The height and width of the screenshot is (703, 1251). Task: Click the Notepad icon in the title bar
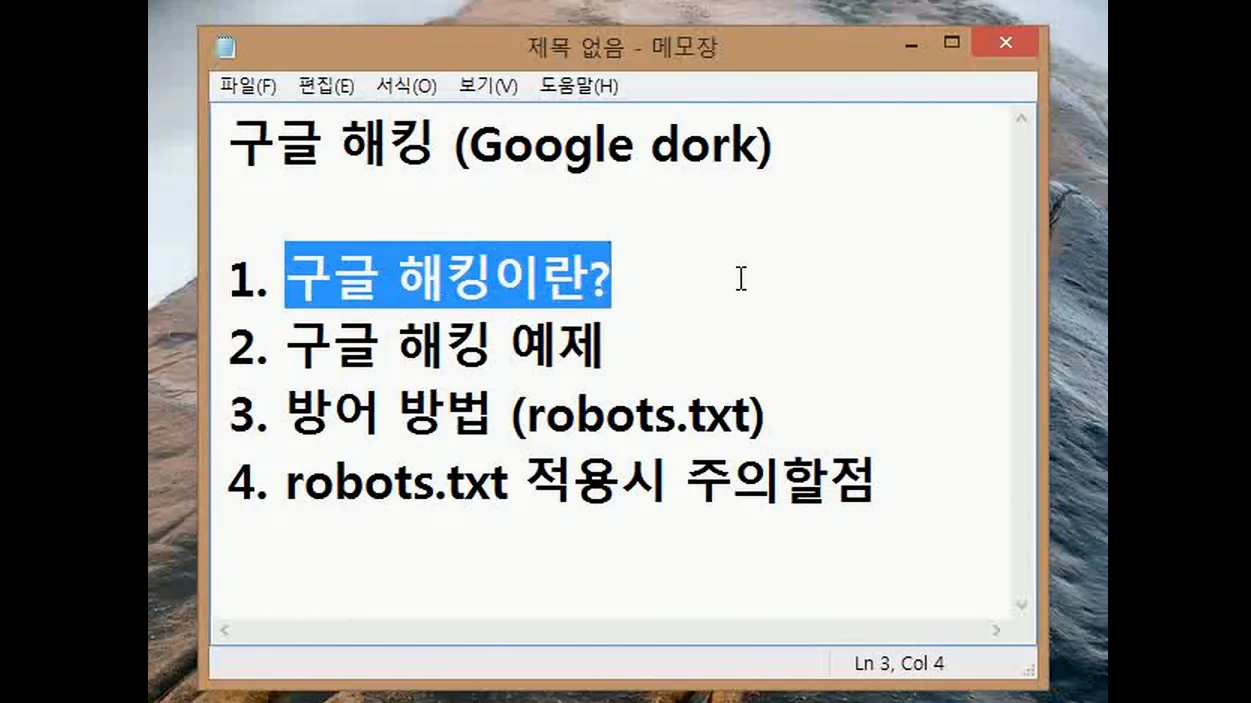(x=226, y=47)
